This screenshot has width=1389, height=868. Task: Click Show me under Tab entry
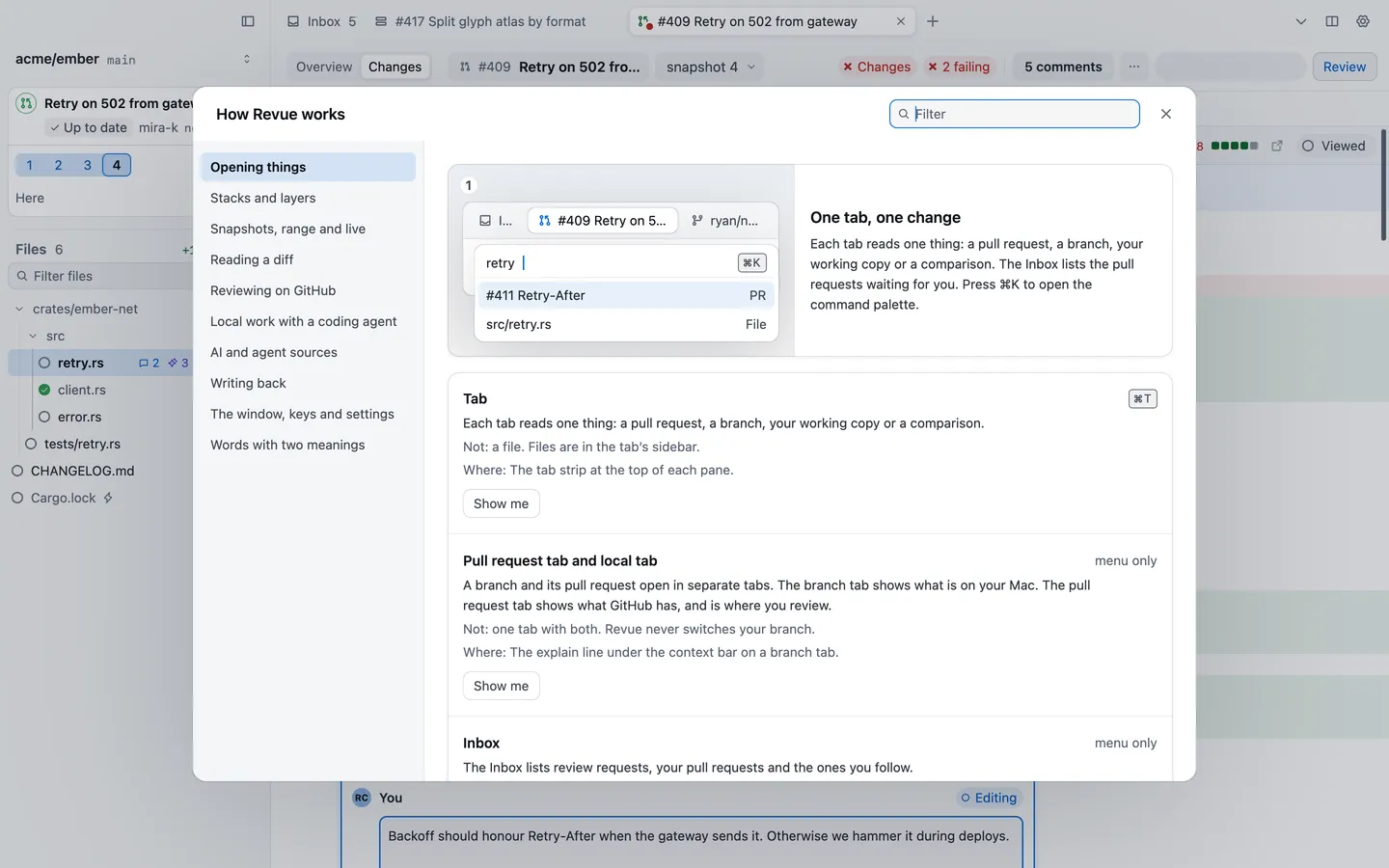(501, 503)
